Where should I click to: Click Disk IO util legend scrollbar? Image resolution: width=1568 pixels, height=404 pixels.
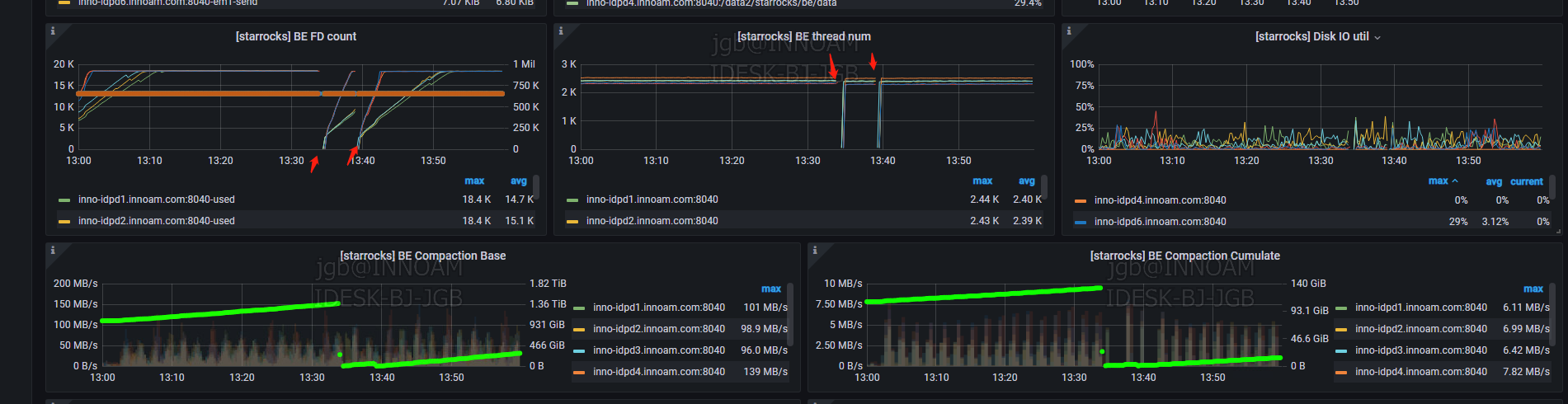1552,186
